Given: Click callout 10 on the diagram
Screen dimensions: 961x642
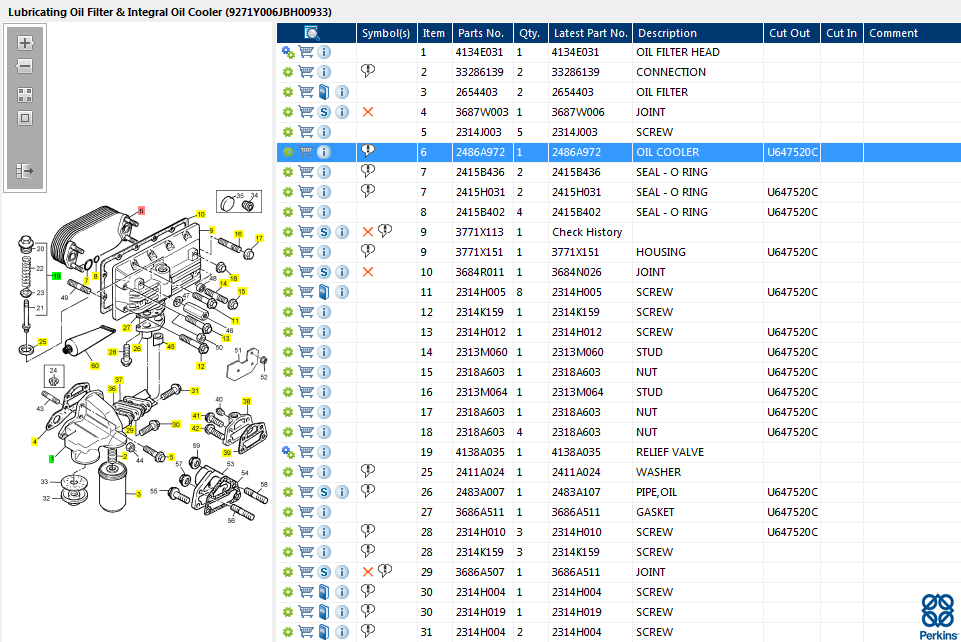Looking at the screenshot, I should [200, 214].
